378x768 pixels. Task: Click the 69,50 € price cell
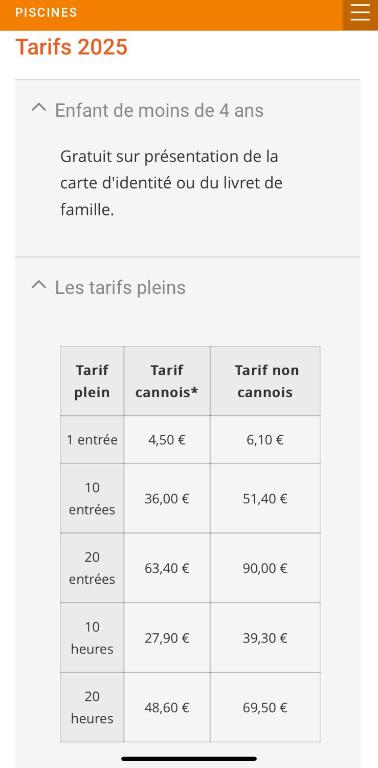pyautogui.click(x=266, y=707)
